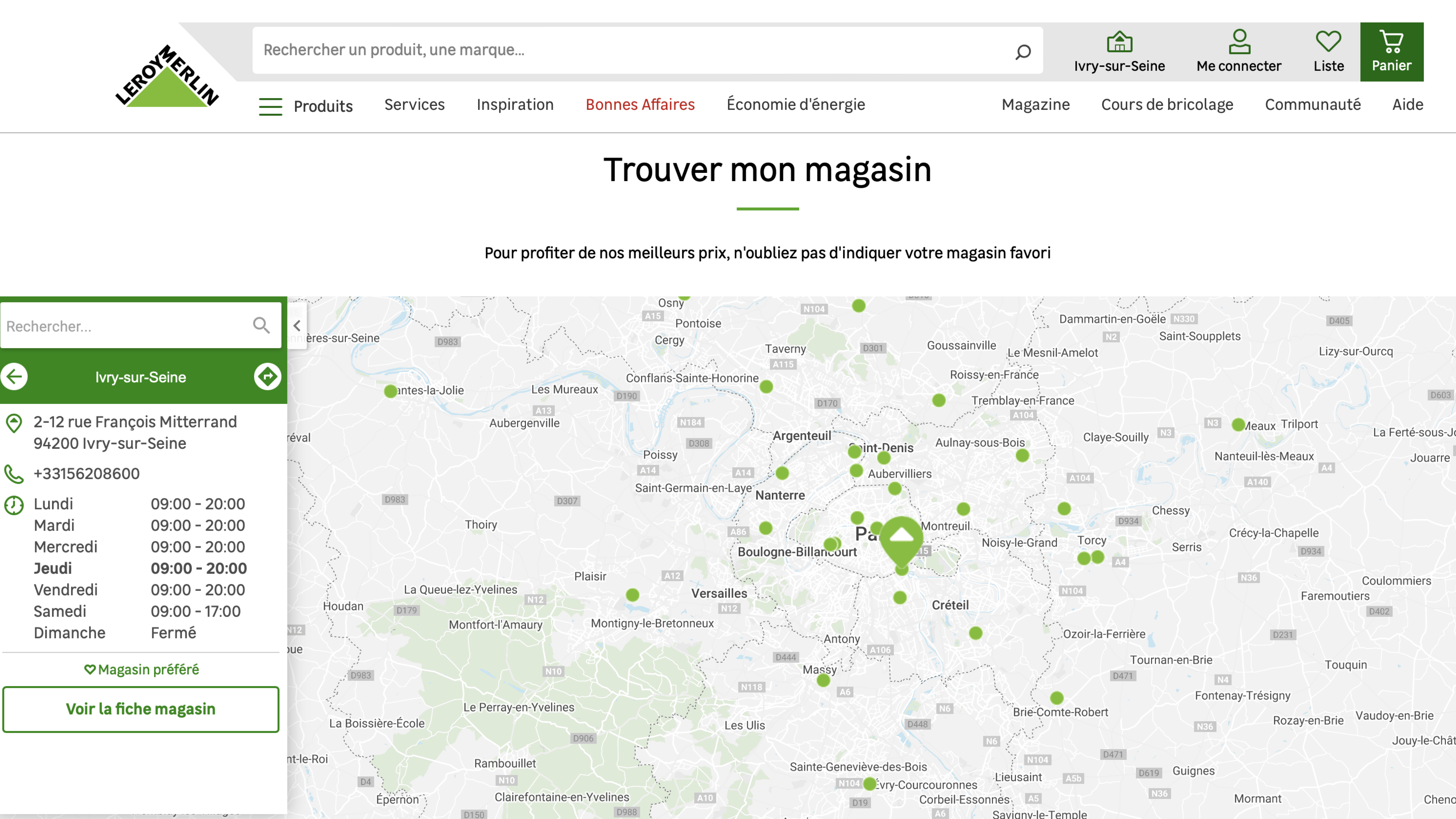The height and width of the screenshot is (819, 1456).
Task: Call the number +33156208600
Action: 86,474
